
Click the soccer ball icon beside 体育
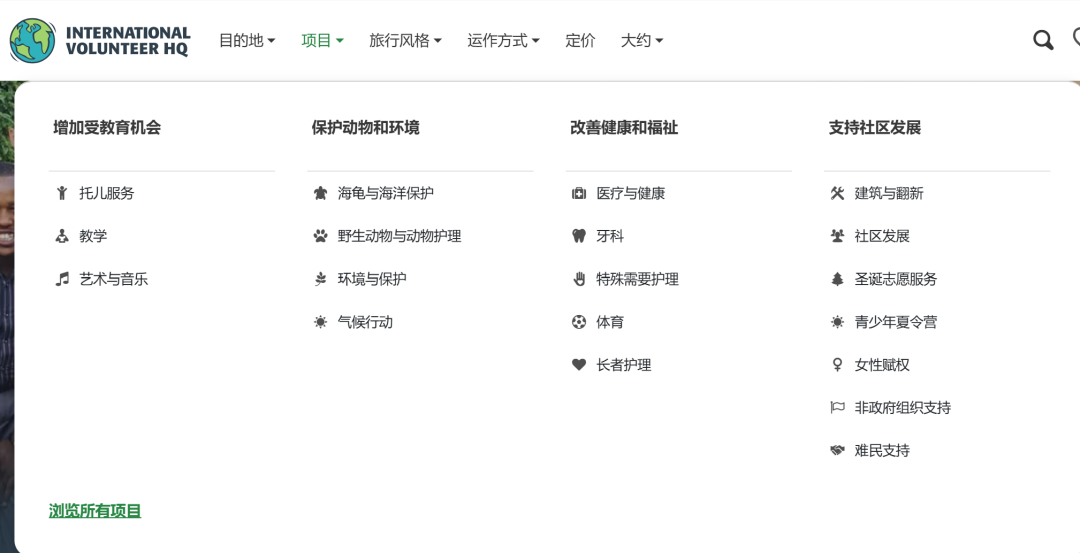(579, 322)
